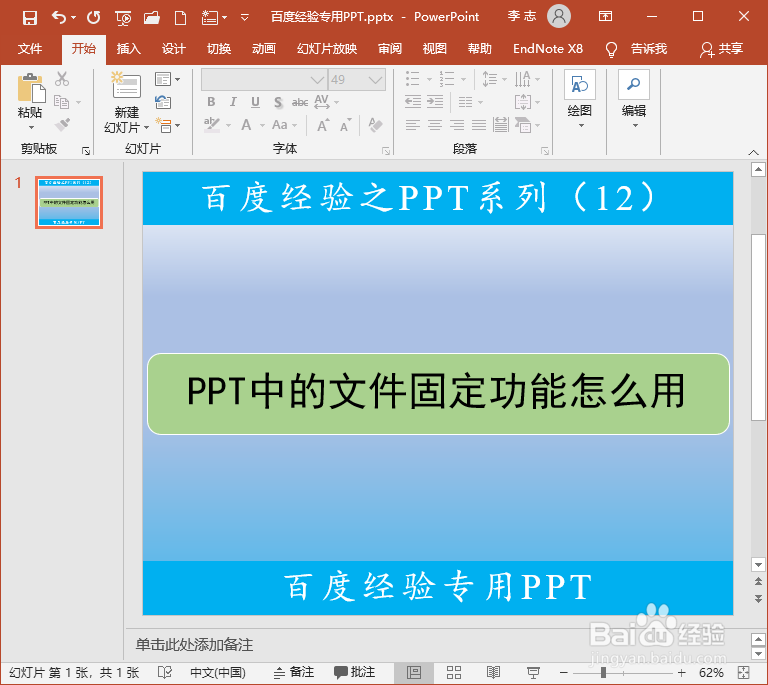Switch to reading view

[x=493, y=672]
